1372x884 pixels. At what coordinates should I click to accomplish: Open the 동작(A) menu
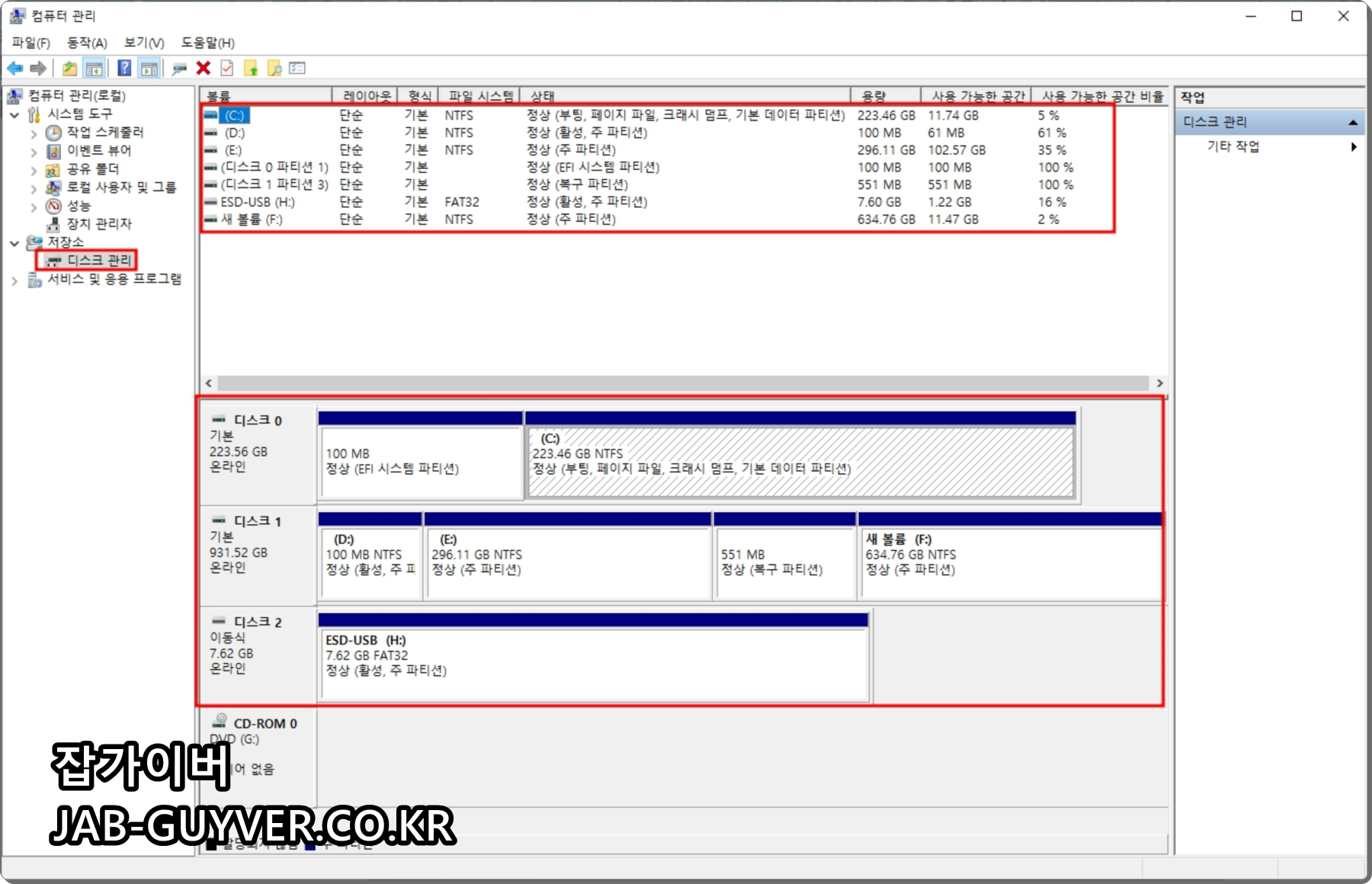85,43
